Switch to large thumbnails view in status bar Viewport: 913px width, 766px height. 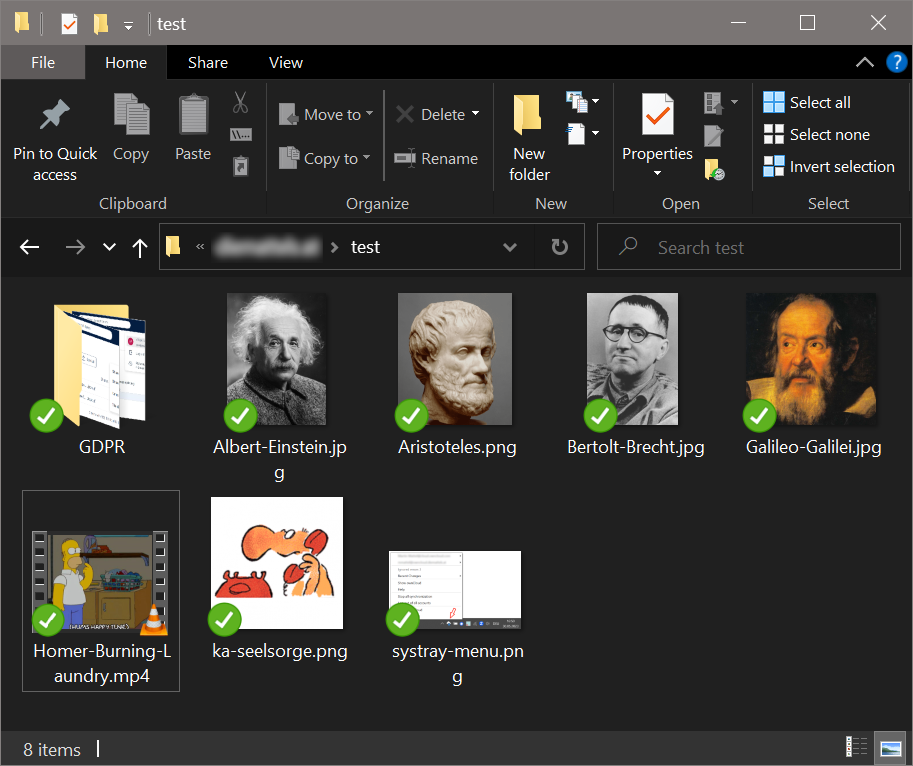(888, 747)
